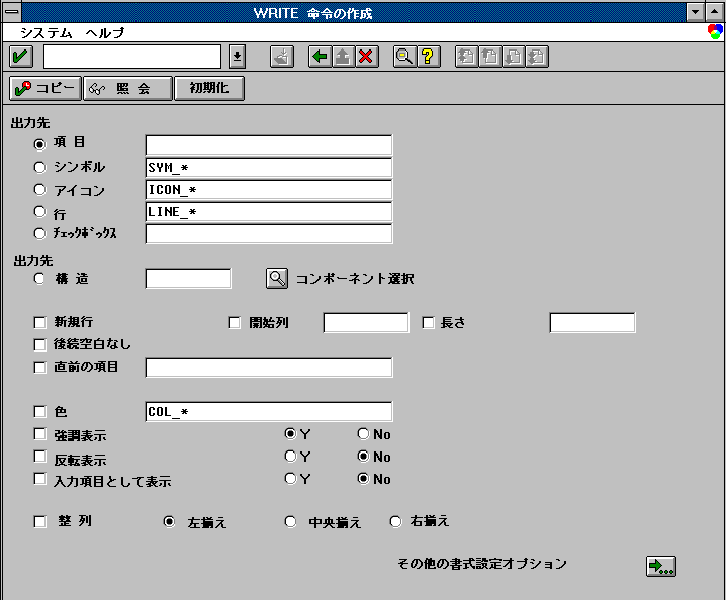Open the ヘルプ menu
This screenshot has width=726, height=602.
click(x=105, y=33)
